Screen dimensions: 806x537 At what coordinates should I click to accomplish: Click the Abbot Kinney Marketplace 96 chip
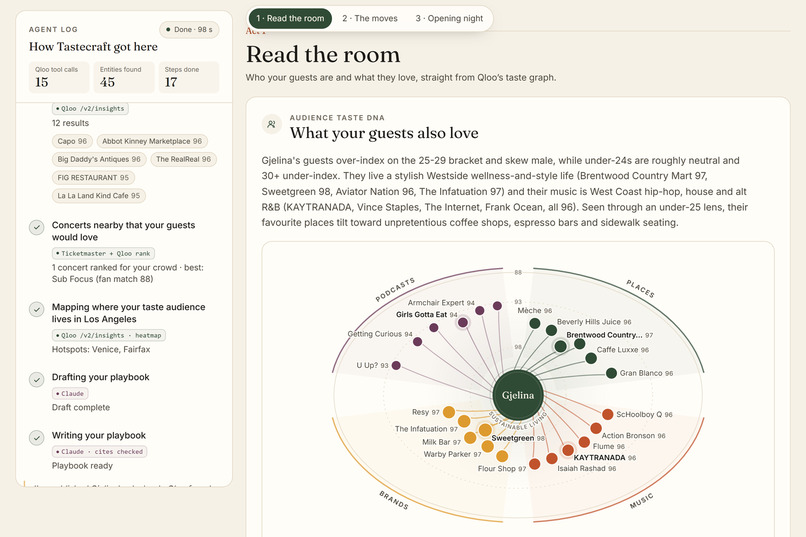pos(152,141)
